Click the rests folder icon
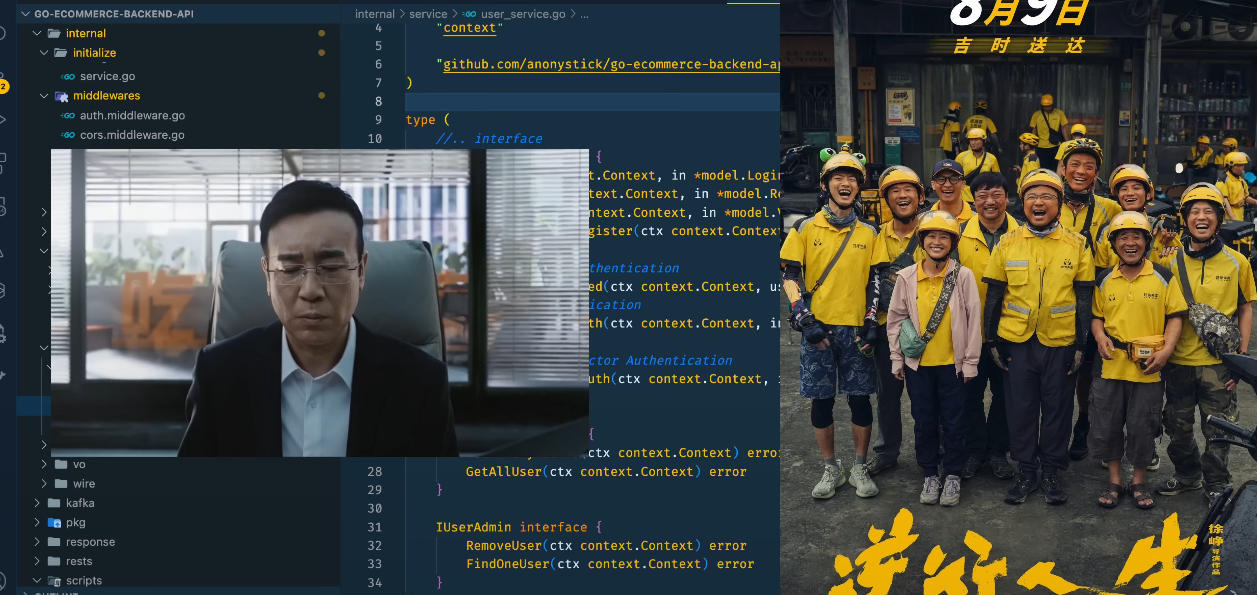Viewport: 1257px width, 595px height. click(55, 561)
